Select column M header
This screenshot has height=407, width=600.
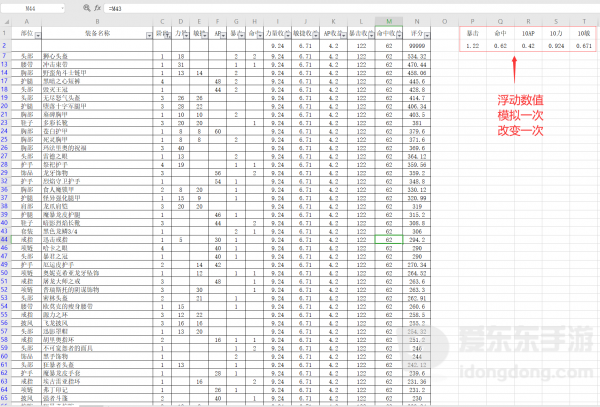(385, 20)
